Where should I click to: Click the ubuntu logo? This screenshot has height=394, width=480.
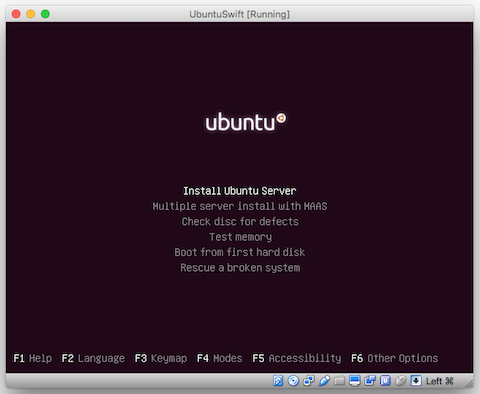(x=246, y=122)
